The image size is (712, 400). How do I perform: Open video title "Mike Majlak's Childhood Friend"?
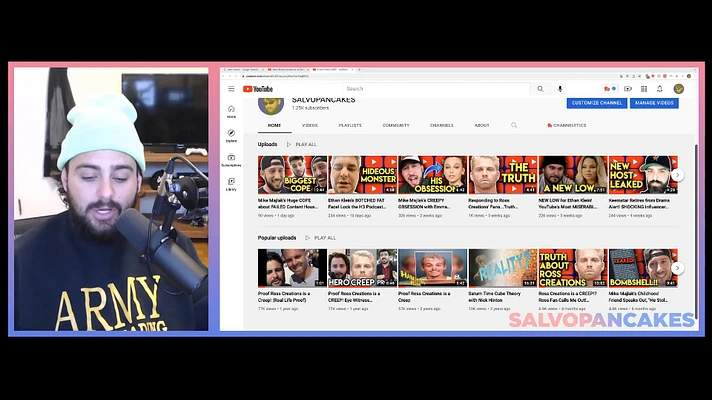tap(640, 297)
